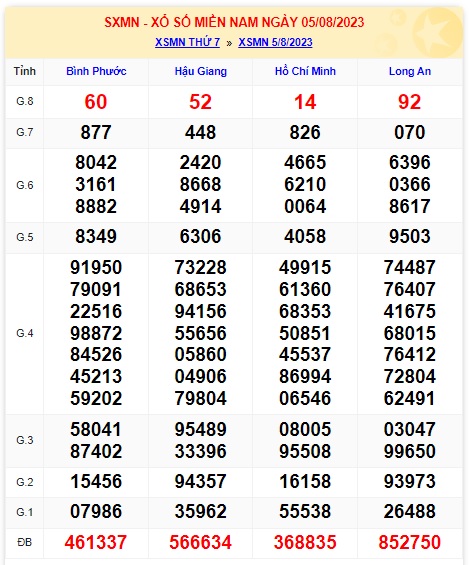This screenshot has width=470, height=565.
Task: Select G.4 number 74487
Action: coord(409,267)
